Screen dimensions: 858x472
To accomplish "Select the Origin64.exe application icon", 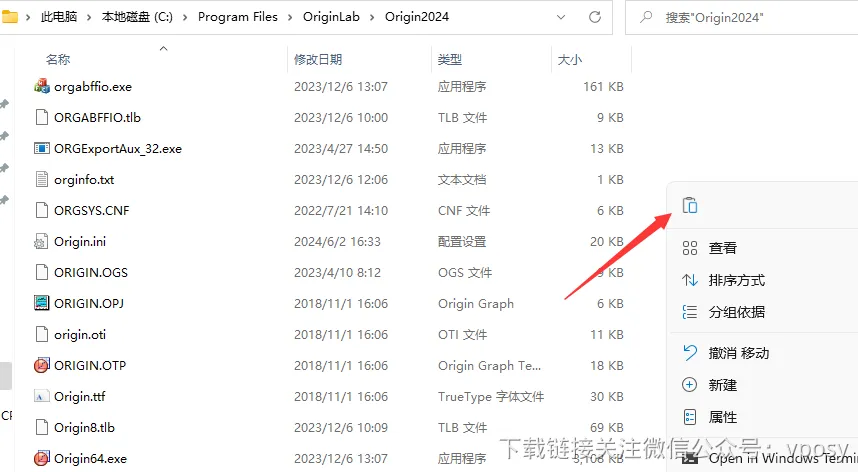I will pyautogui.click(x=42, y=458).
